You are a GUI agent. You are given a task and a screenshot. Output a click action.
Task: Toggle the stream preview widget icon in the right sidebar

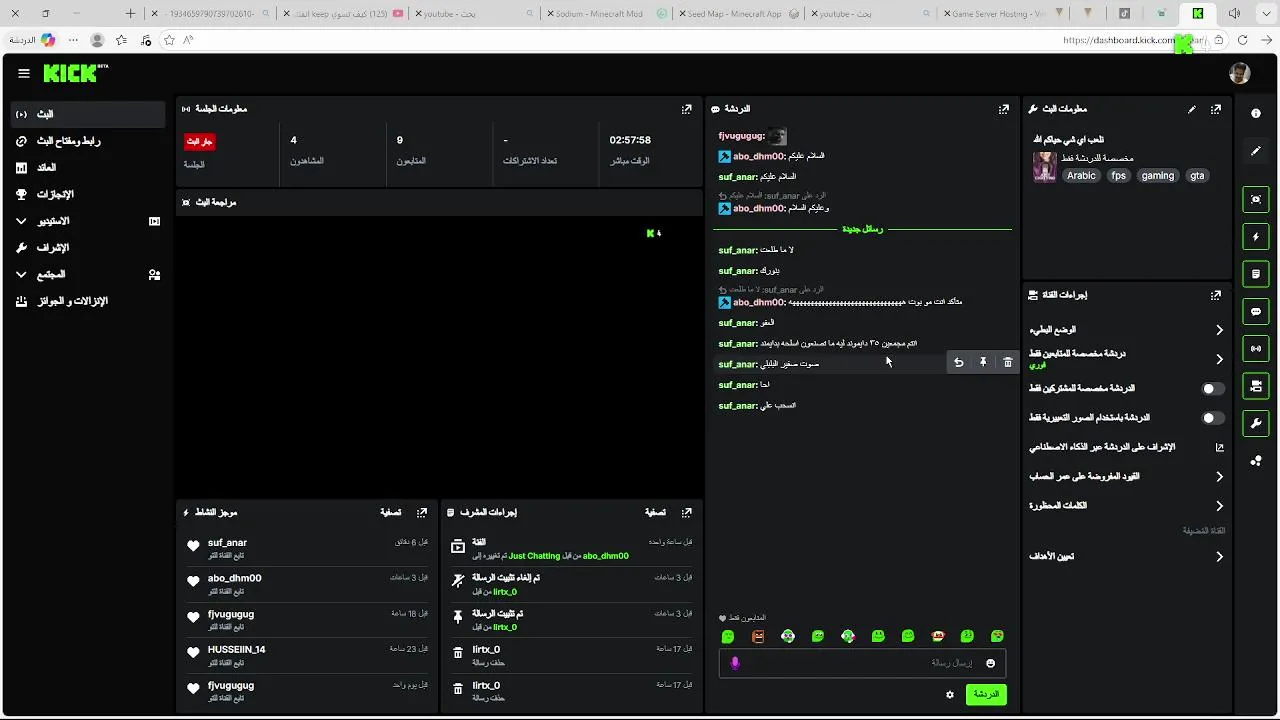point(1256,199)
